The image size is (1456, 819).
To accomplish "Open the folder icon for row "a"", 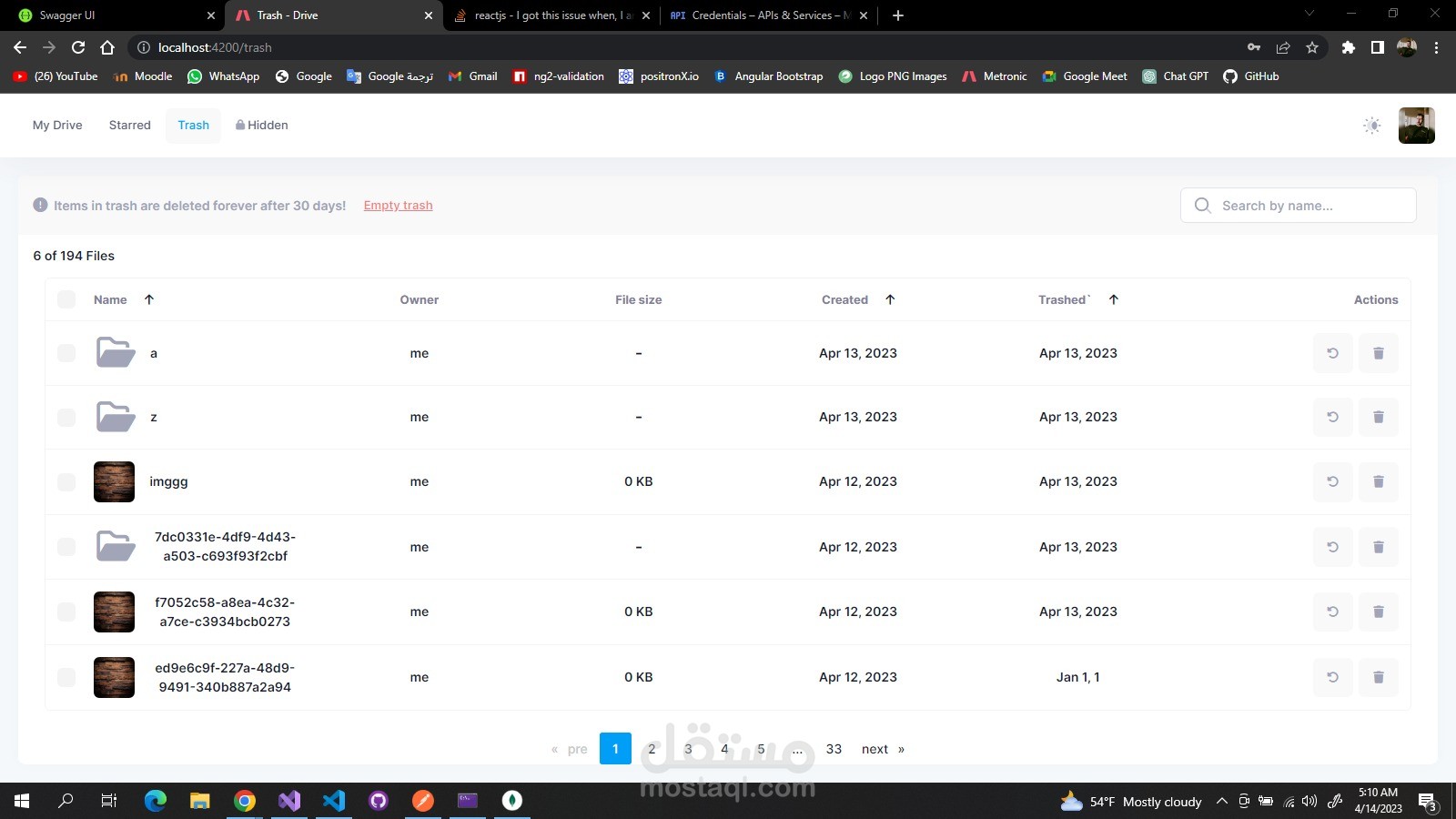I will (x=116, y=352).
